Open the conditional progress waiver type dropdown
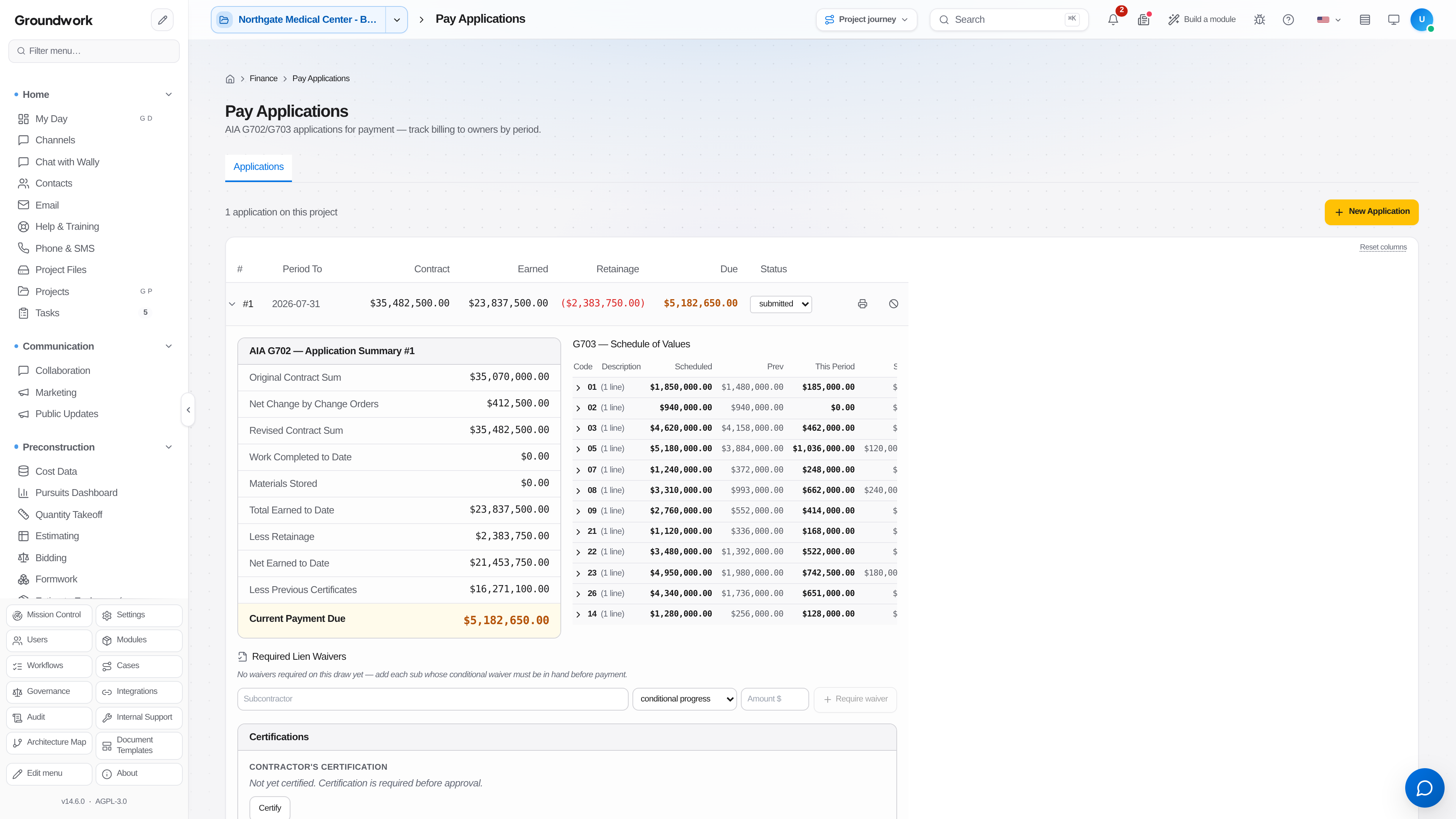Screen dimensions: 1456x819 coord(684,699)
